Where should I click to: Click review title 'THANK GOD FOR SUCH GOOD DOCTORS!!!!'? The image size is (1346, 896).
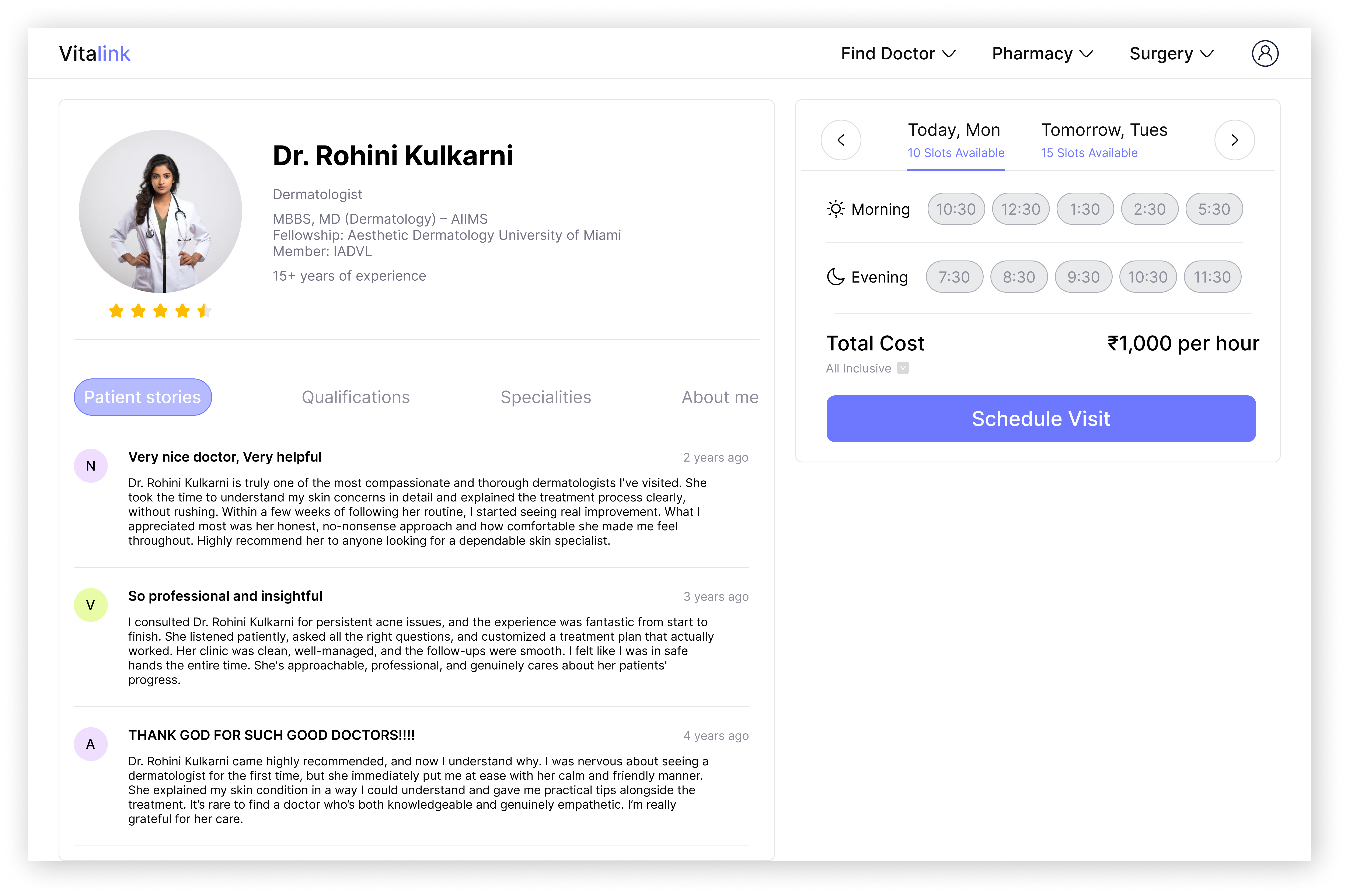272,735
